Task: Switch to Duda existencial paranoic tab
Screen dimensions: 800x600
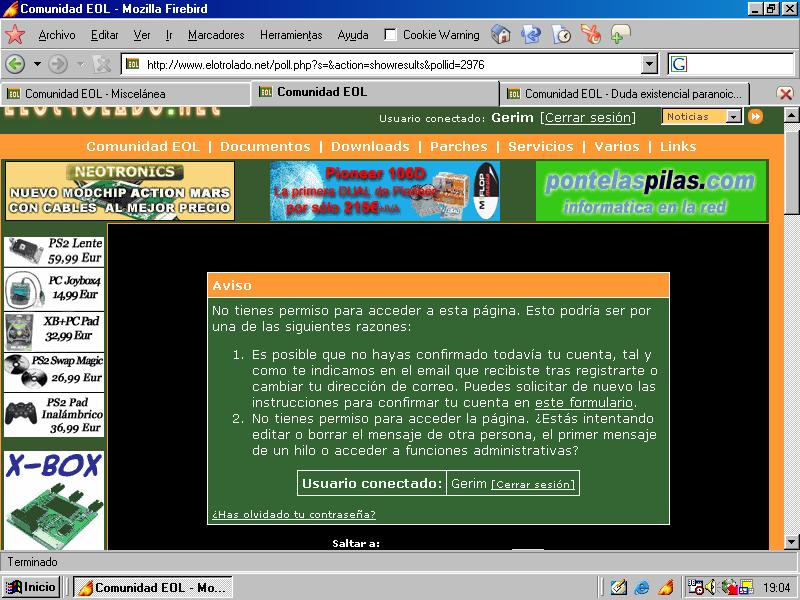Action: click(625, 94)
